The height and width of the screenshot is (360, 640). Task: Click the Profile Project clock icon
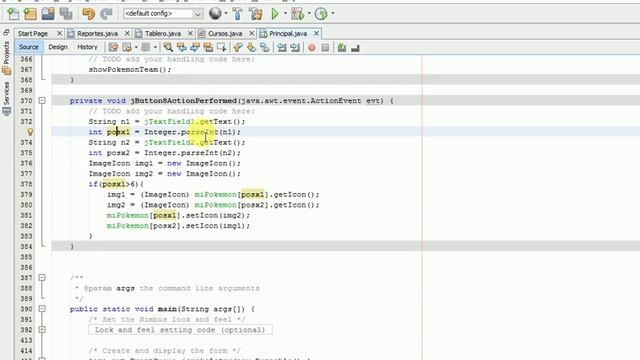tap(322, 14)
